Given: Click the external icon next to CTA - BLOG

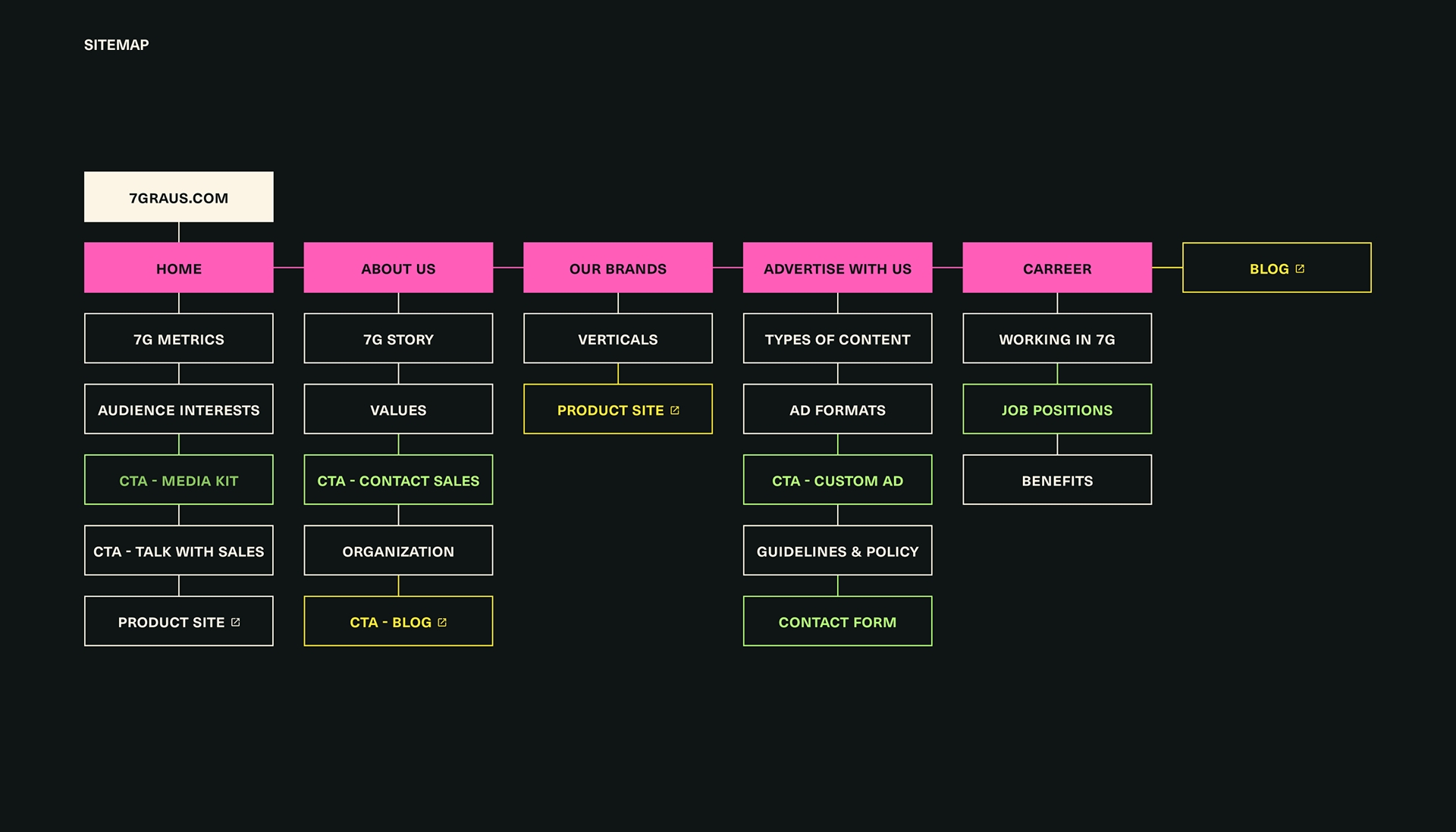Looking at the screenshot, I should (x=442, y=622).
